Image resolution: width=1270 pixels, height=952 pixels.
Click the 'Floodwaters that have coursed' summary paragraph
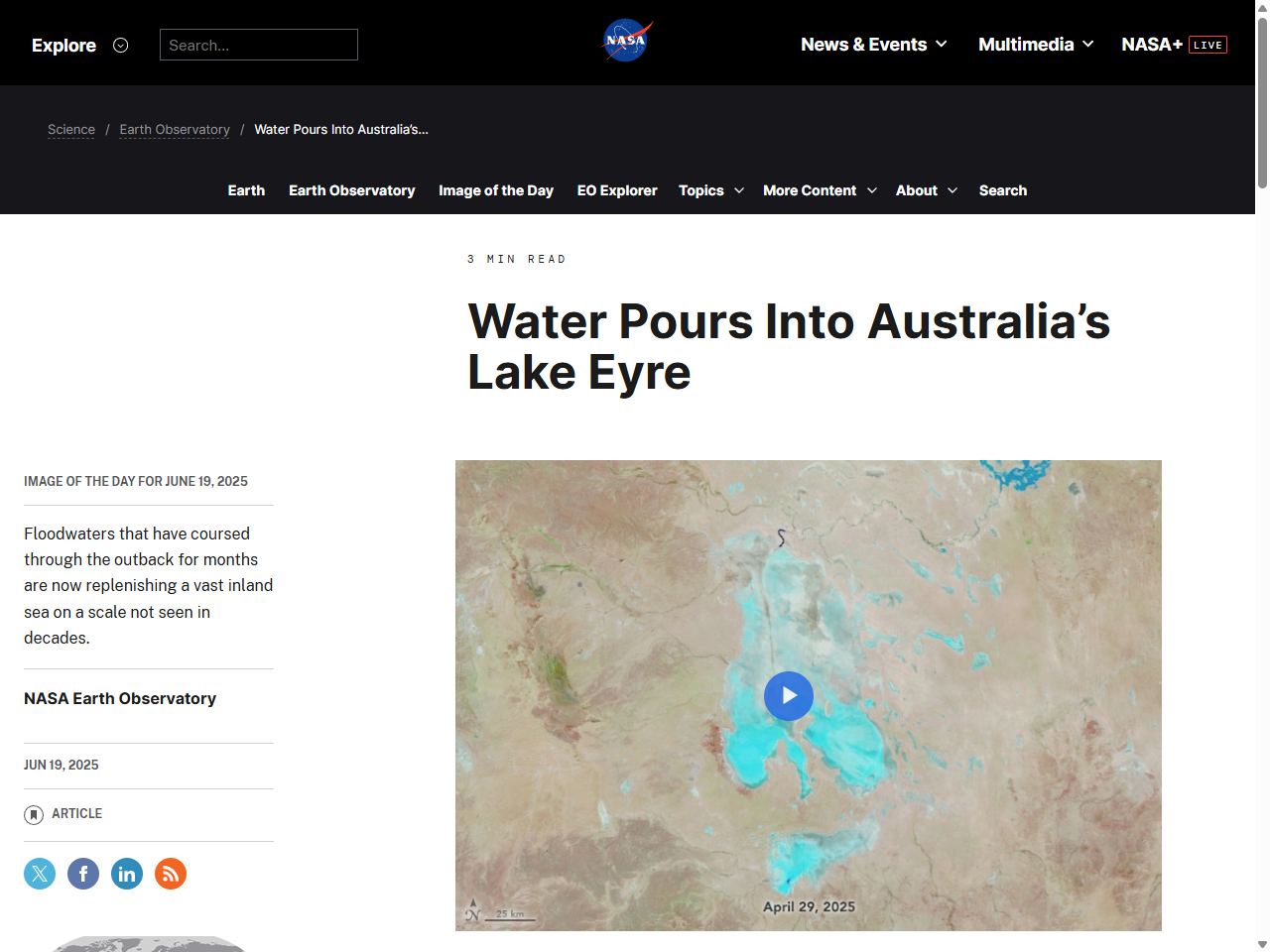[149, 585]
